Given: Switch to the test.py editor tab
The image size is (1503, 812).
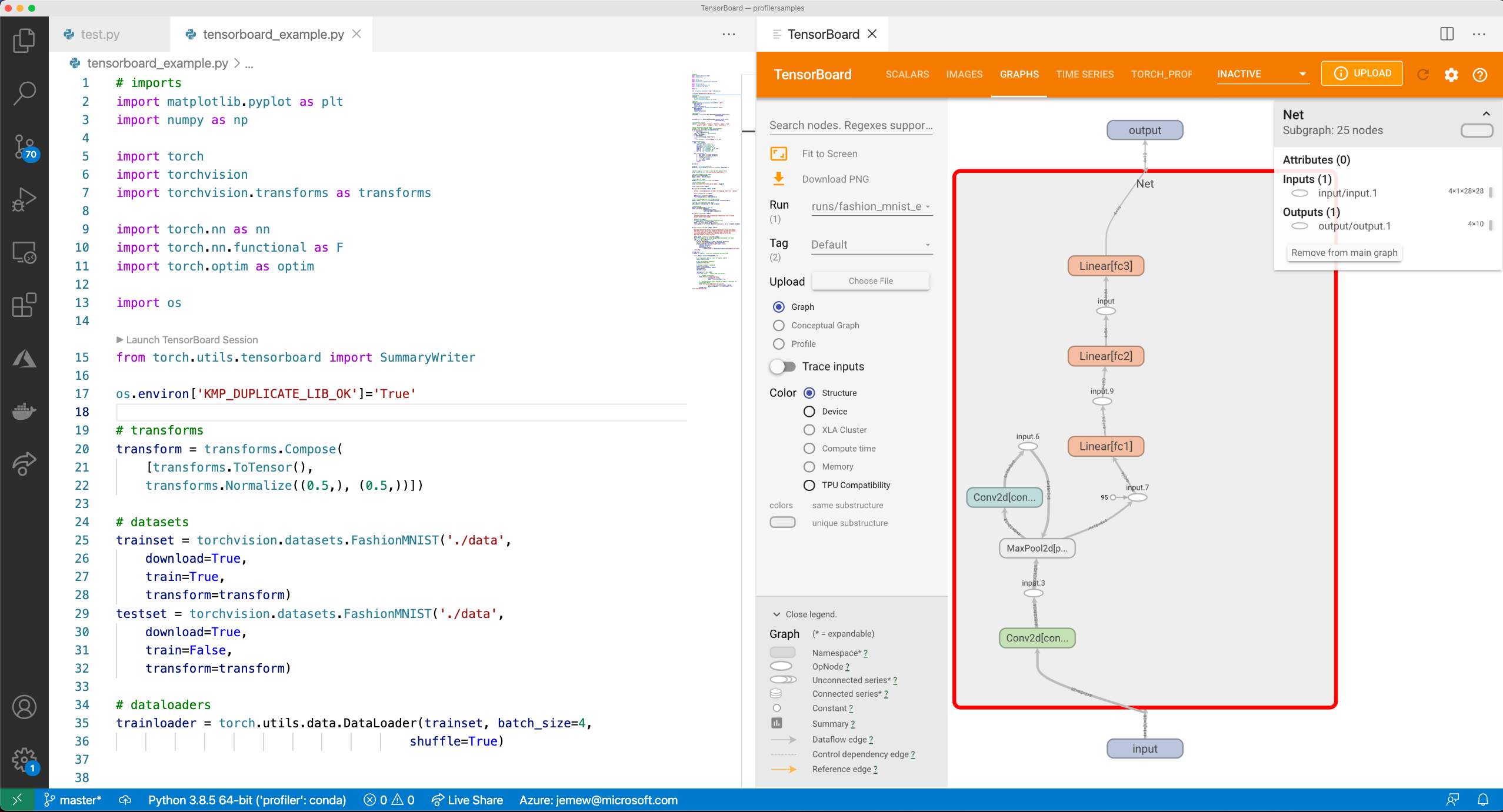Looking at the screenshot, I should [x=100, y=34].
